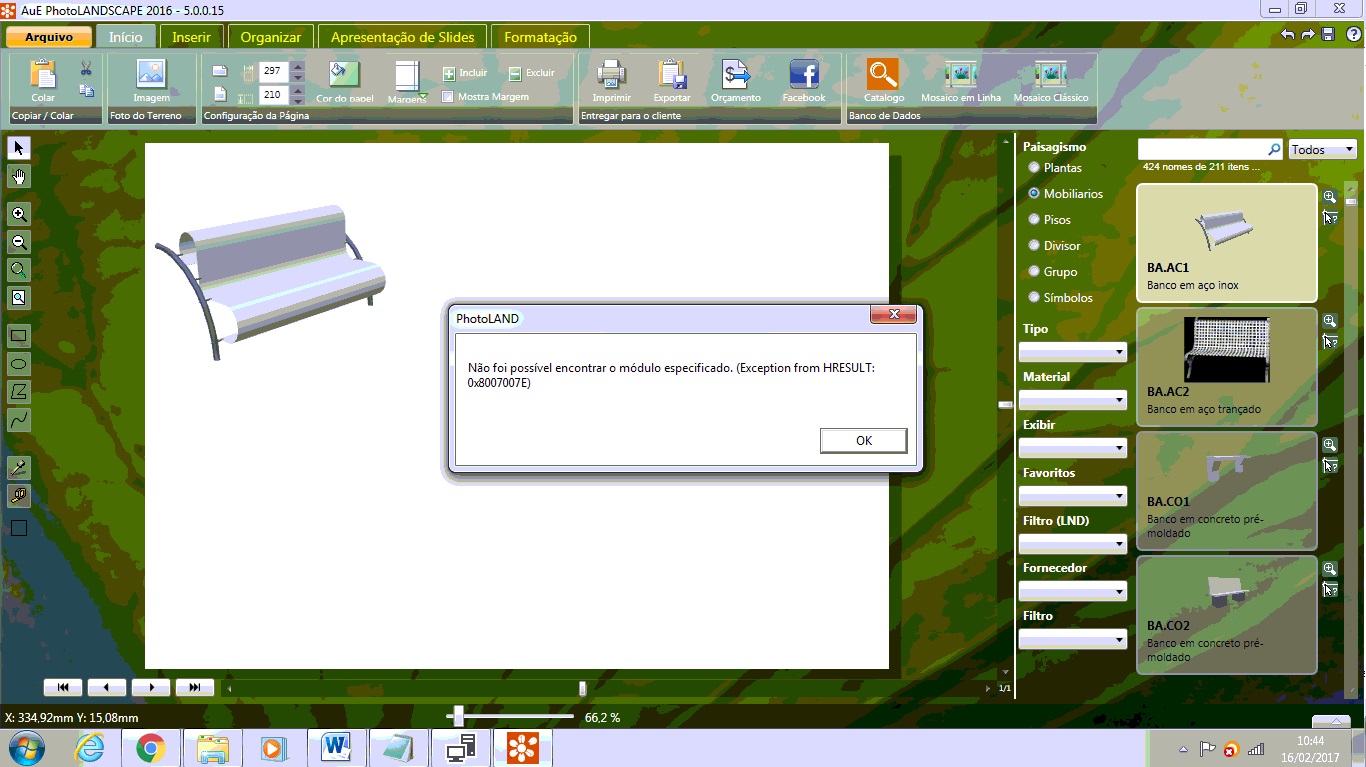Click the zoom slider handle
Image resolution: width=1366 pixels, height=767 pixels.
459,716
